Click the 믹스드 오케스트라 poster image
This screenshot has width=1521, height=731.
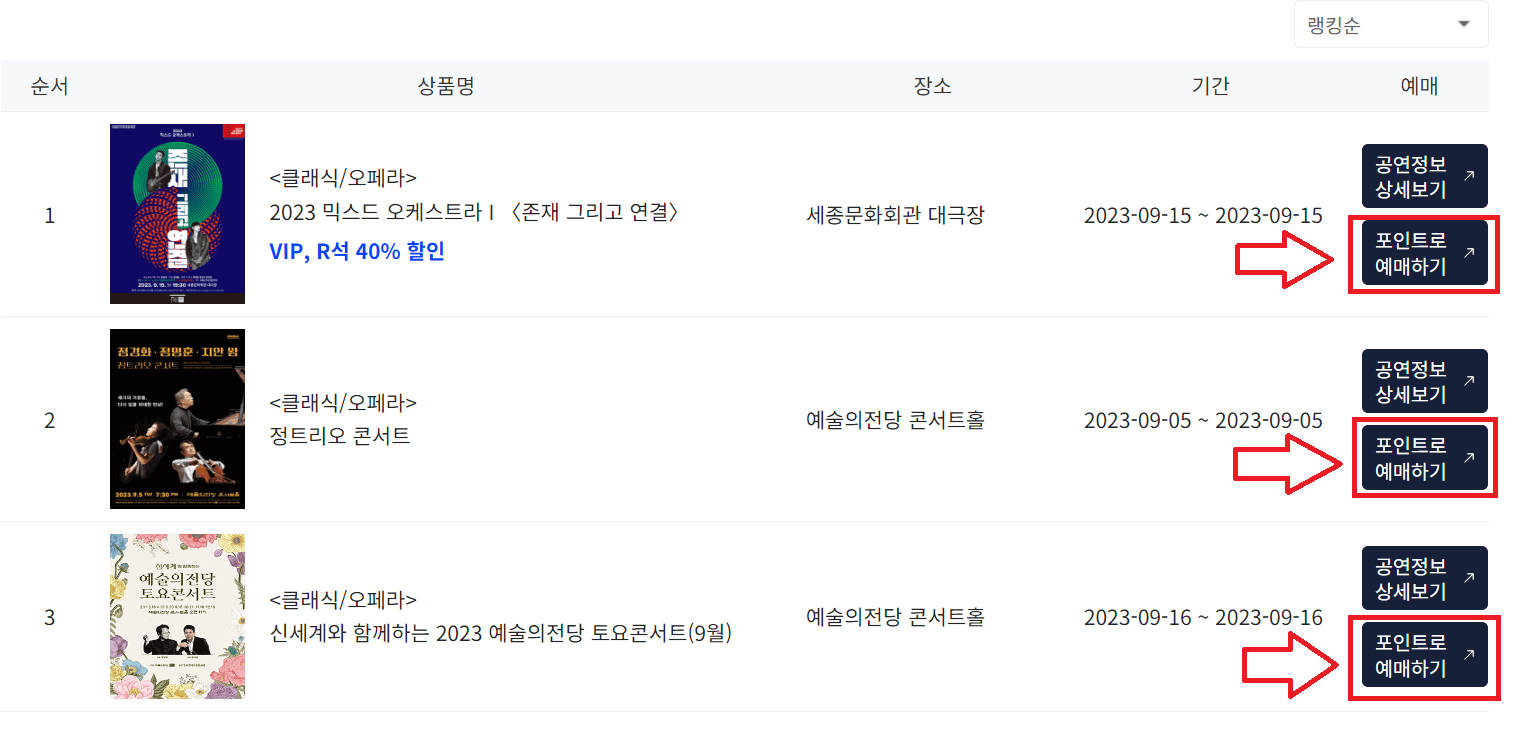pyautogui.click(x=176, y=214)
